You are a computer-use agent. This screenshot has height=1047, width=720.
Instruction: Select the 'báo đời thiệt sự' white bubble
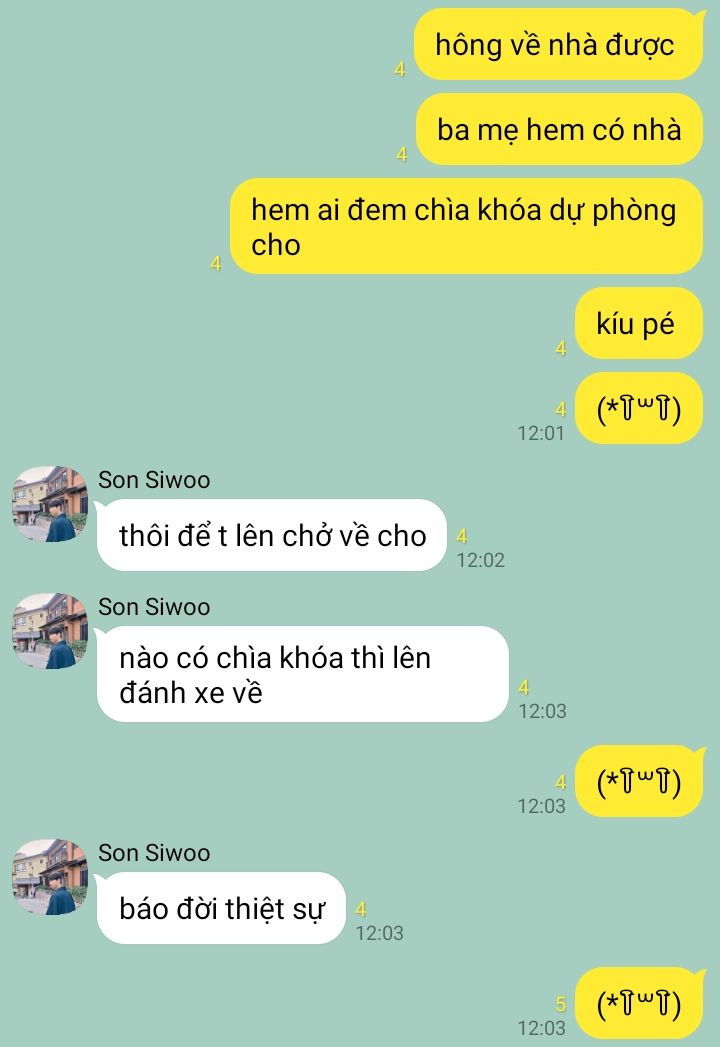tap(221, 908)
